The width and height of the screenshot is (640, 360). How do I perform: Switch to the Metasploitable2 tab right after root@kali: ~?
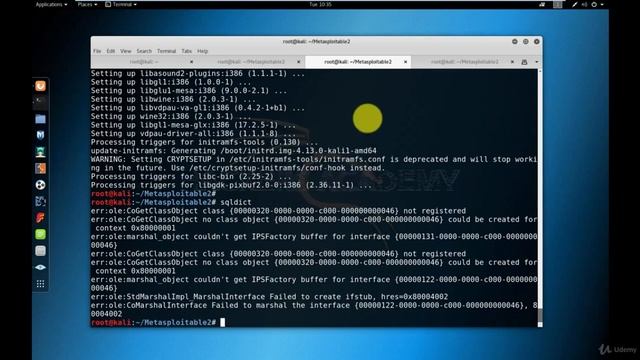coord(251,62)
